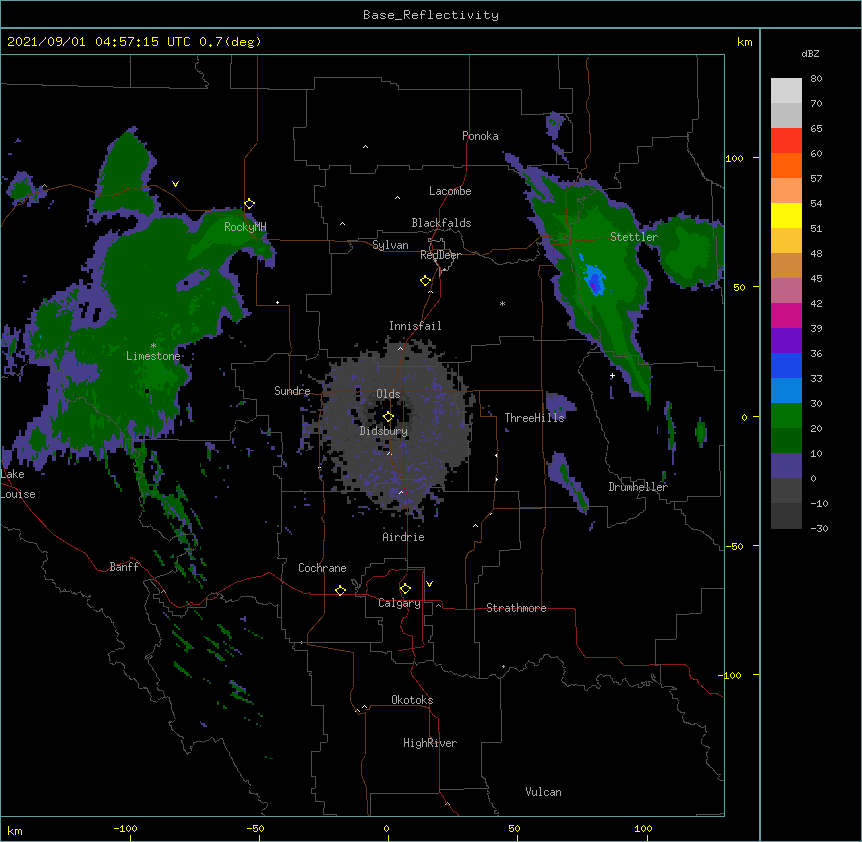Click the asterisk marker east of Innisfail
The width and height of the screenshot is (862, 842).
[502, 303]
